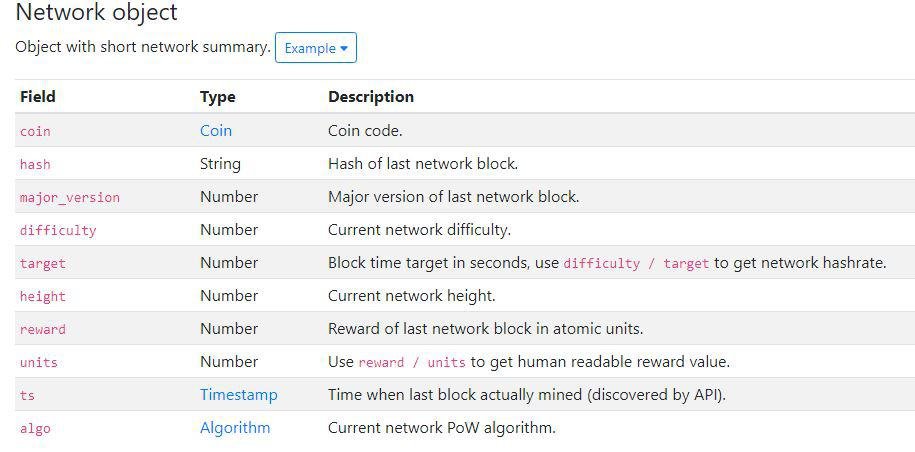Click the major_version field name
Screen dimensions: 915x452
coord(70,197)
